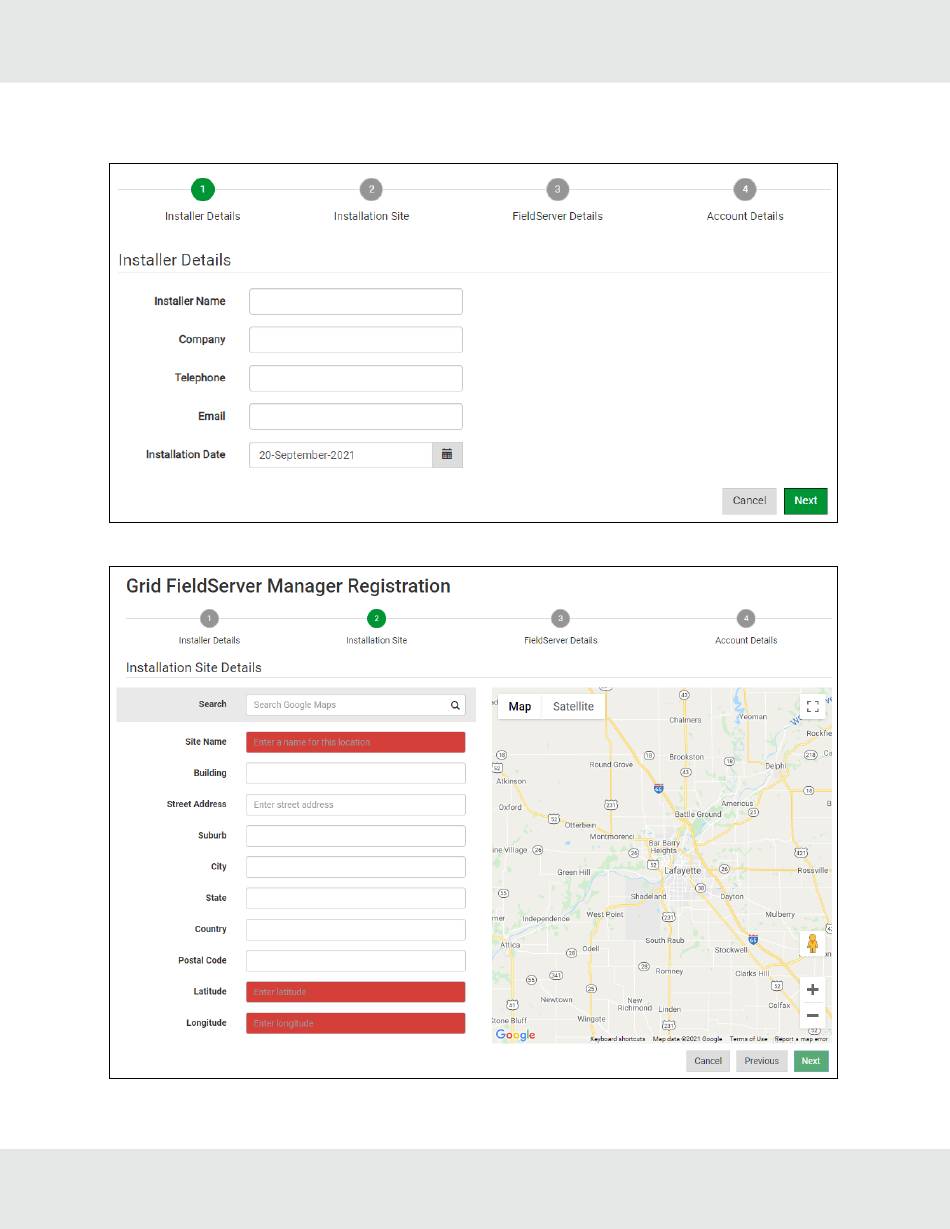The width and height of the screenshot is (950, 1229).
Task: Open Installer Details step label in top form
Action: pyautogui.click(x=202, y=216)
